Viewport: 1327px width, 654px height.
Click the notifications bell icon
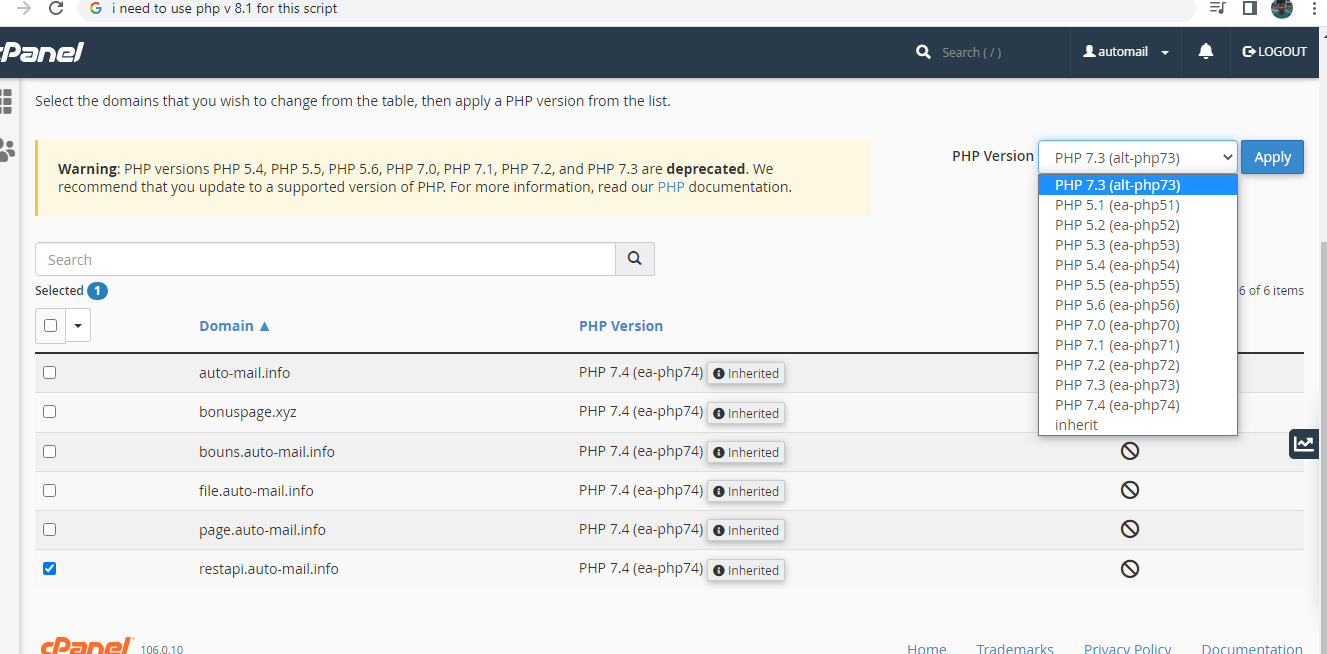click(1206, 52)
